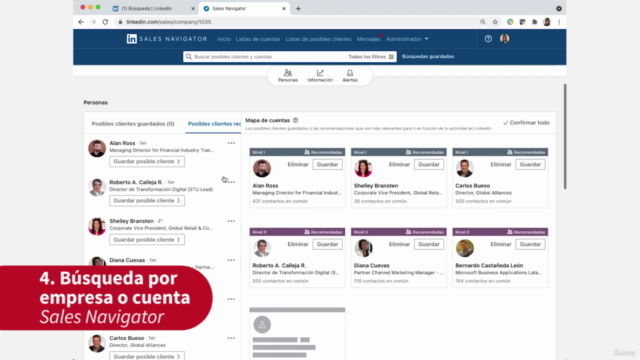Switch to Posibles clientes recomendados tab

click(214, 124)
